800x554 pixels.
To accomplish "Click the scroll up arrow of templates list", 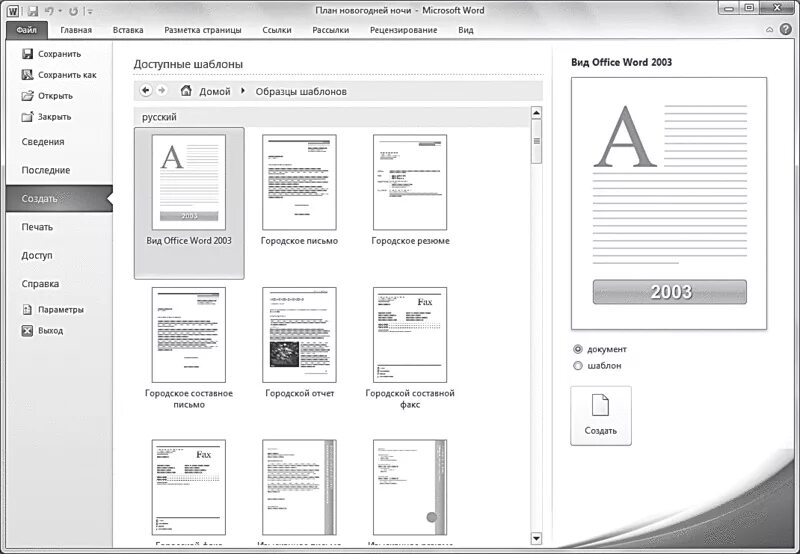I will 536,112.
